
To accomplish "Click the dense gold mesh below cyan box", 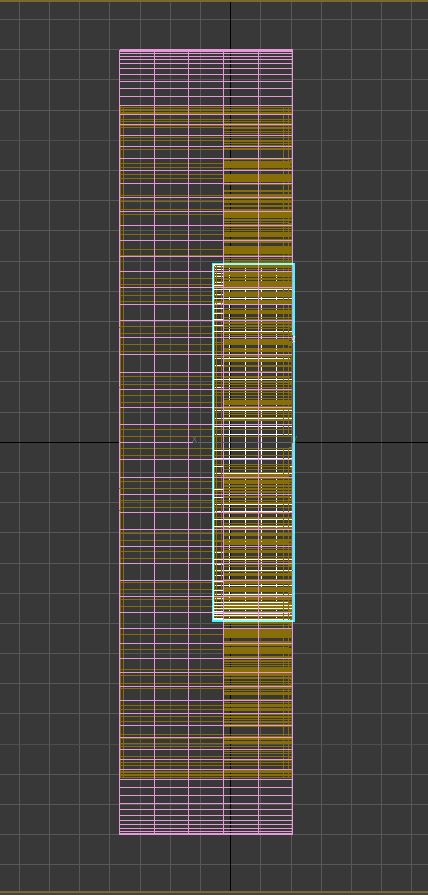I will click(x=257, y=700).
